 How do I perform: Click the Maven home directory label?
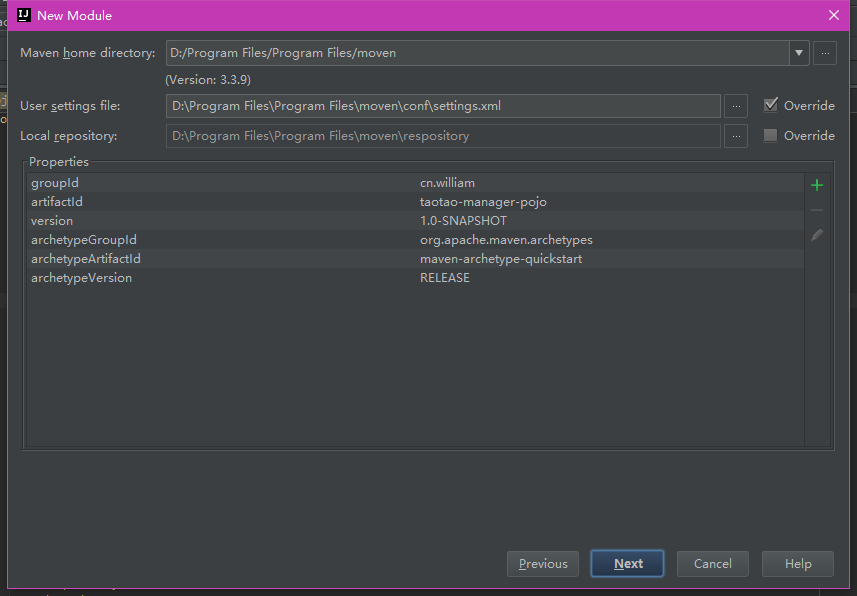[87, 53]
